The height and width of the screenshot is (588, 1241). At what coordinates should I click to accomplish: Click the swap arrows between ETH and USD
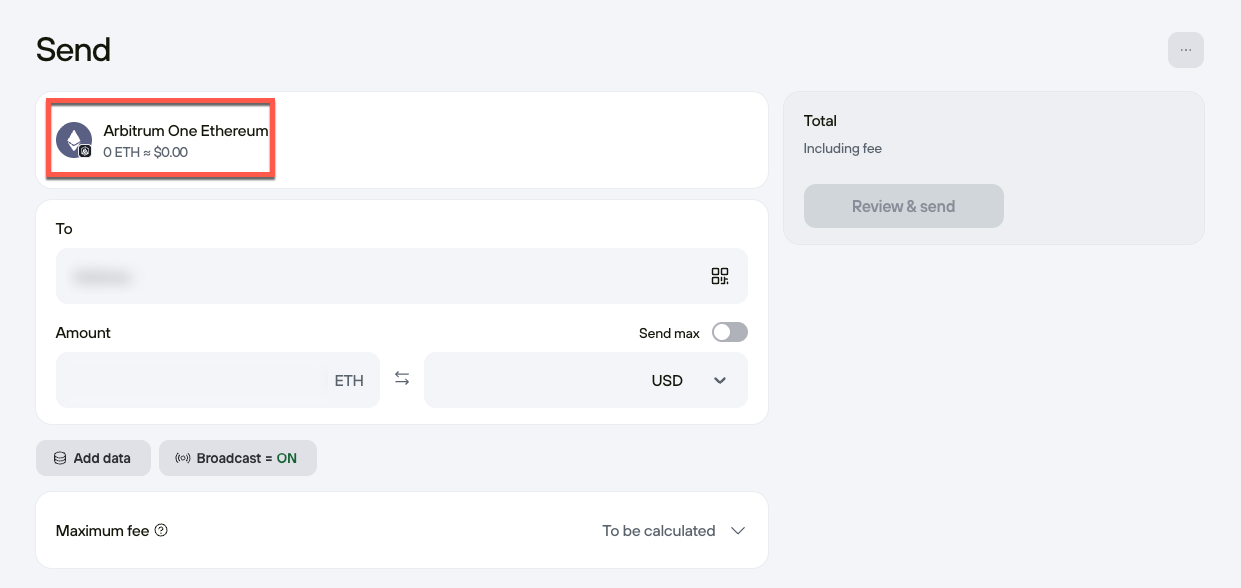(x=402, y=379)
